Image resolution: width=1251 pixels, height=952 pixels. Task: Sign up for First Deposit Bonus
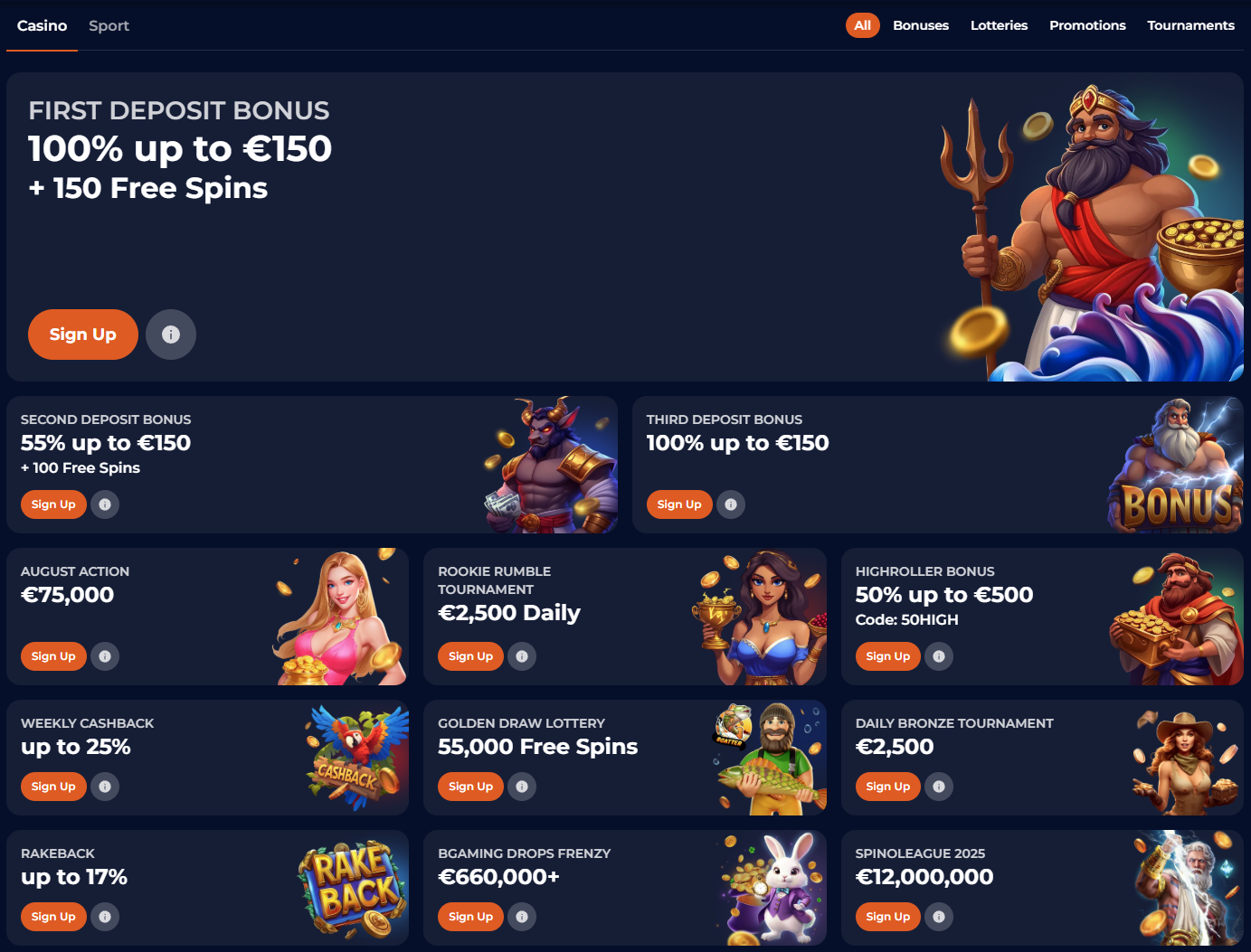point(83,335)
